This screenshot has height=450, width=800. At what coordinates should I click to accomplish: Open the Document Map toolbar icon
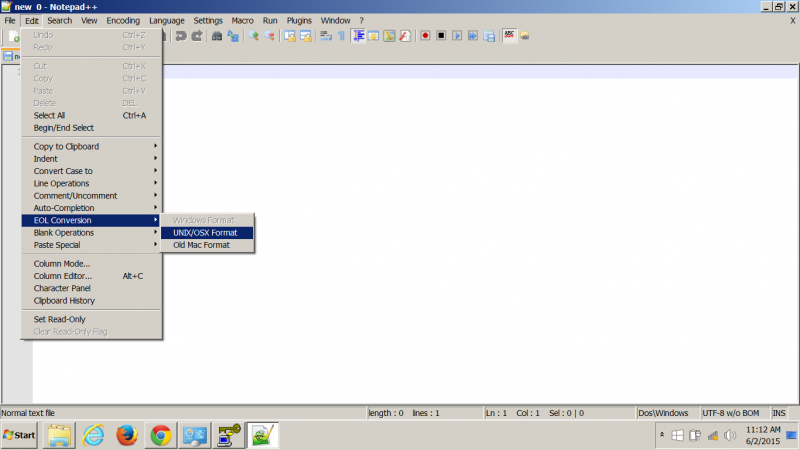(389, 36)
